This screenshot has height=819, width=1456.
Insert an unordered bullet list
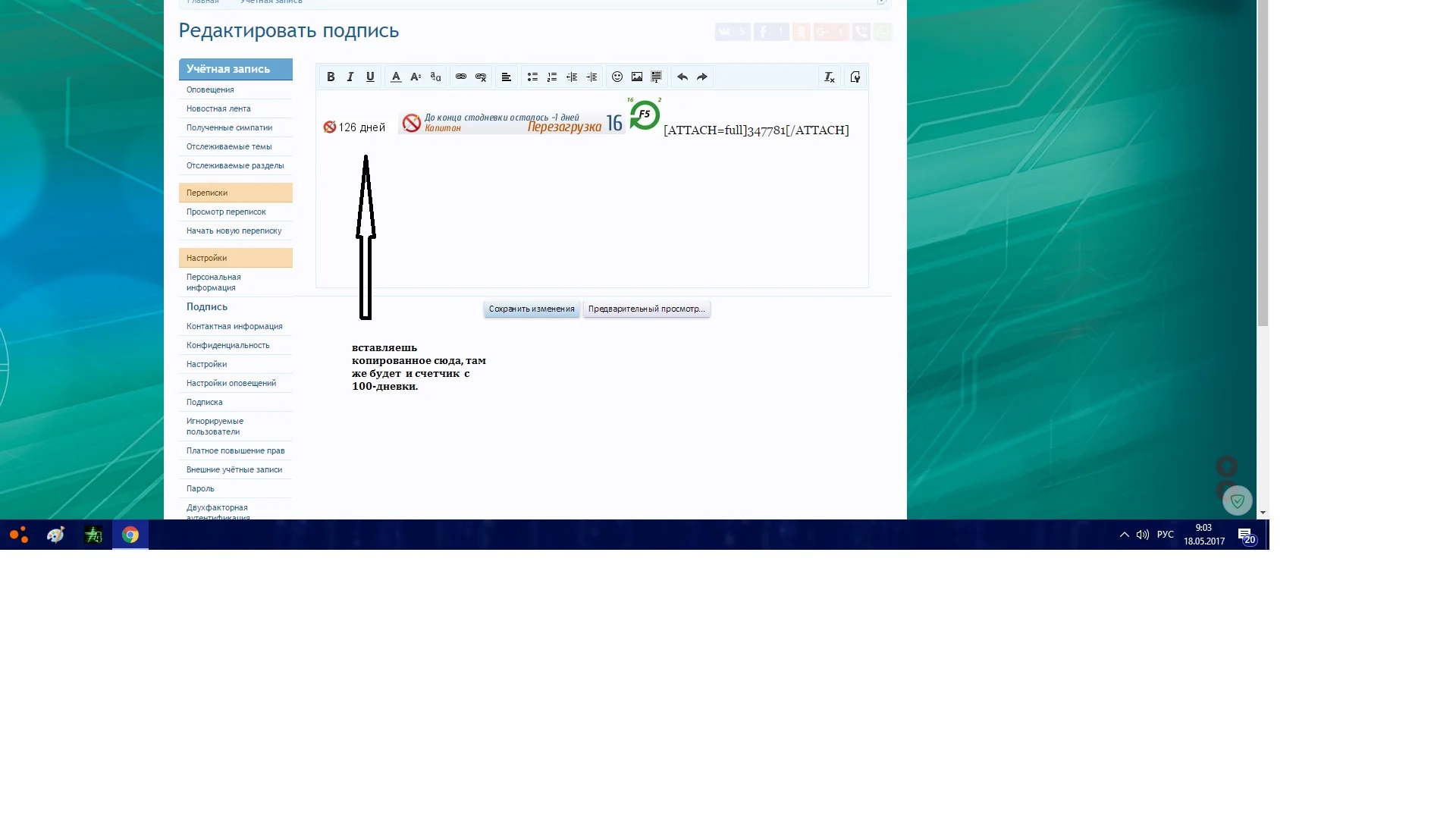[532, 77]
